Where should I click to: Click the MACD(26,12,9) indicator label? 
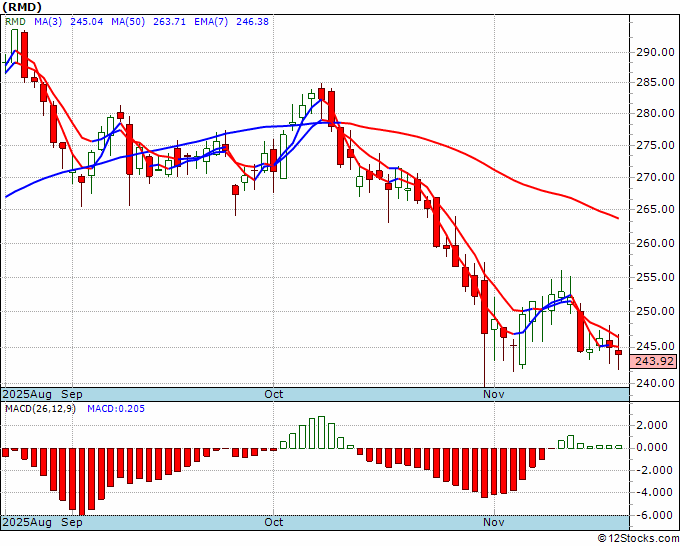click(x=40, y=409)
